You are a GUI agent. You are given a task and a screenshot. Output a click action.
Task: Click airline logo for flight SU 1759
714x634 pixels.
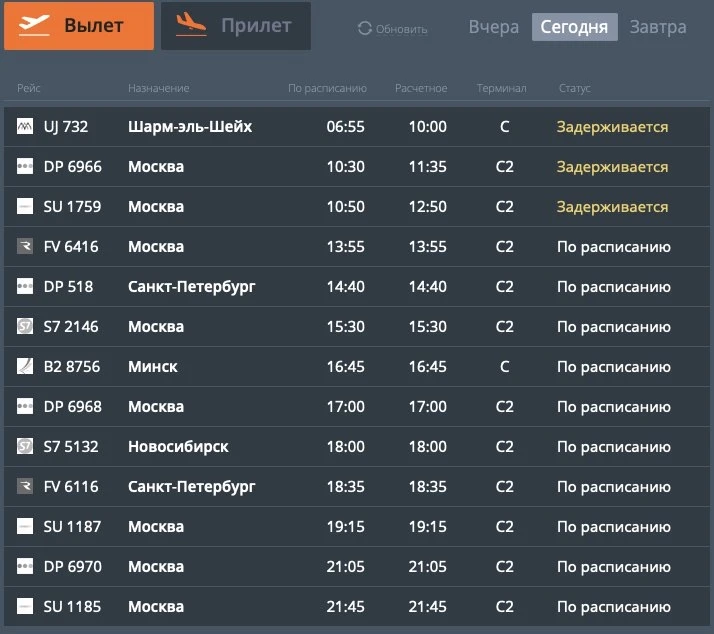[x=25, y=207]
